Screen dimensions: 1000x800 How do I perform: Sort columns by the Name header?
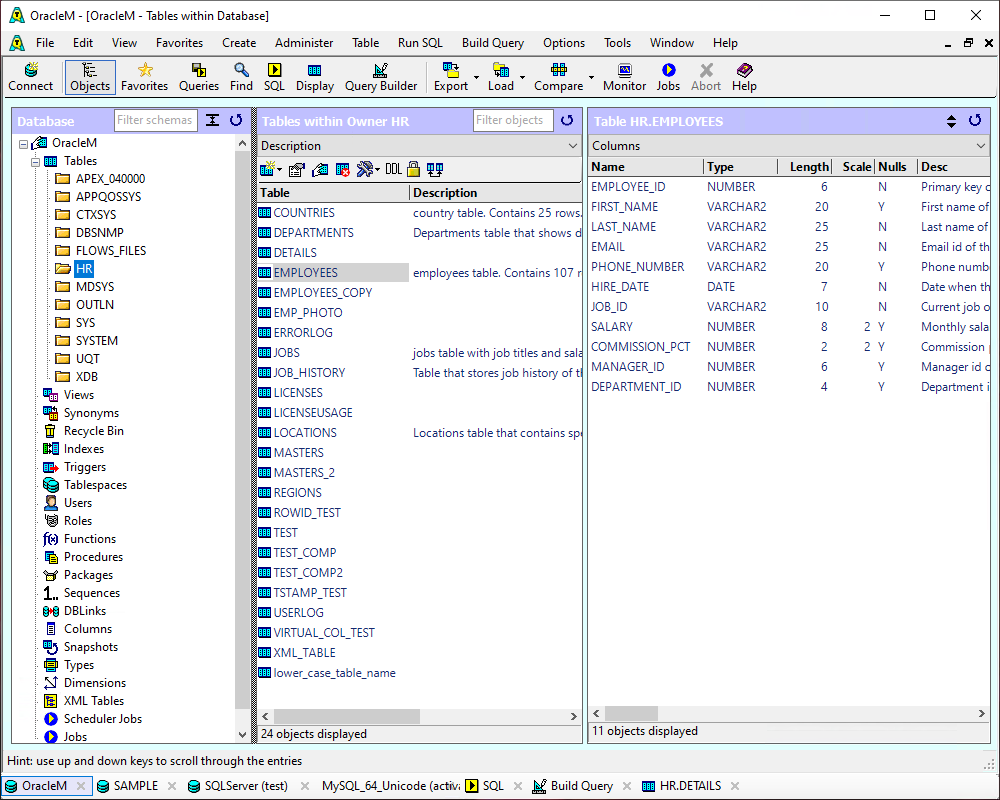coord(645,167)
